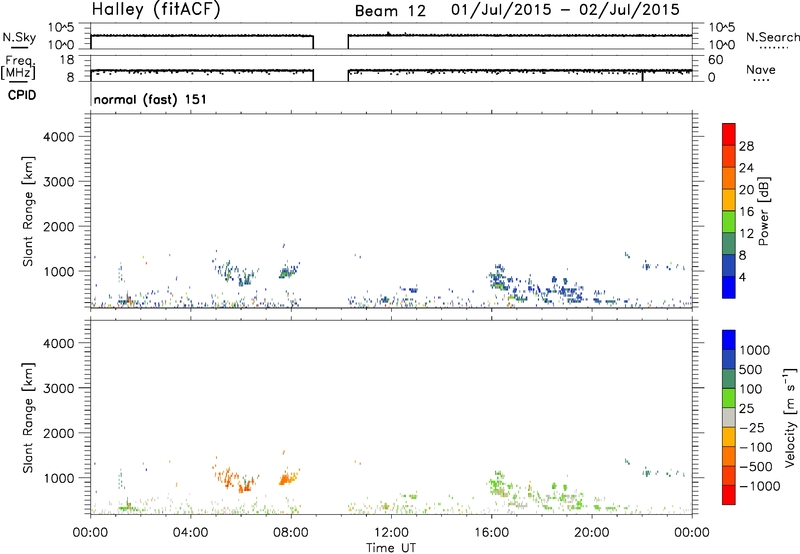Image resolution: width=800 pixels, height=554 pixels.
Task: Click the "N.Search" legend label
Action: point(772,37)
